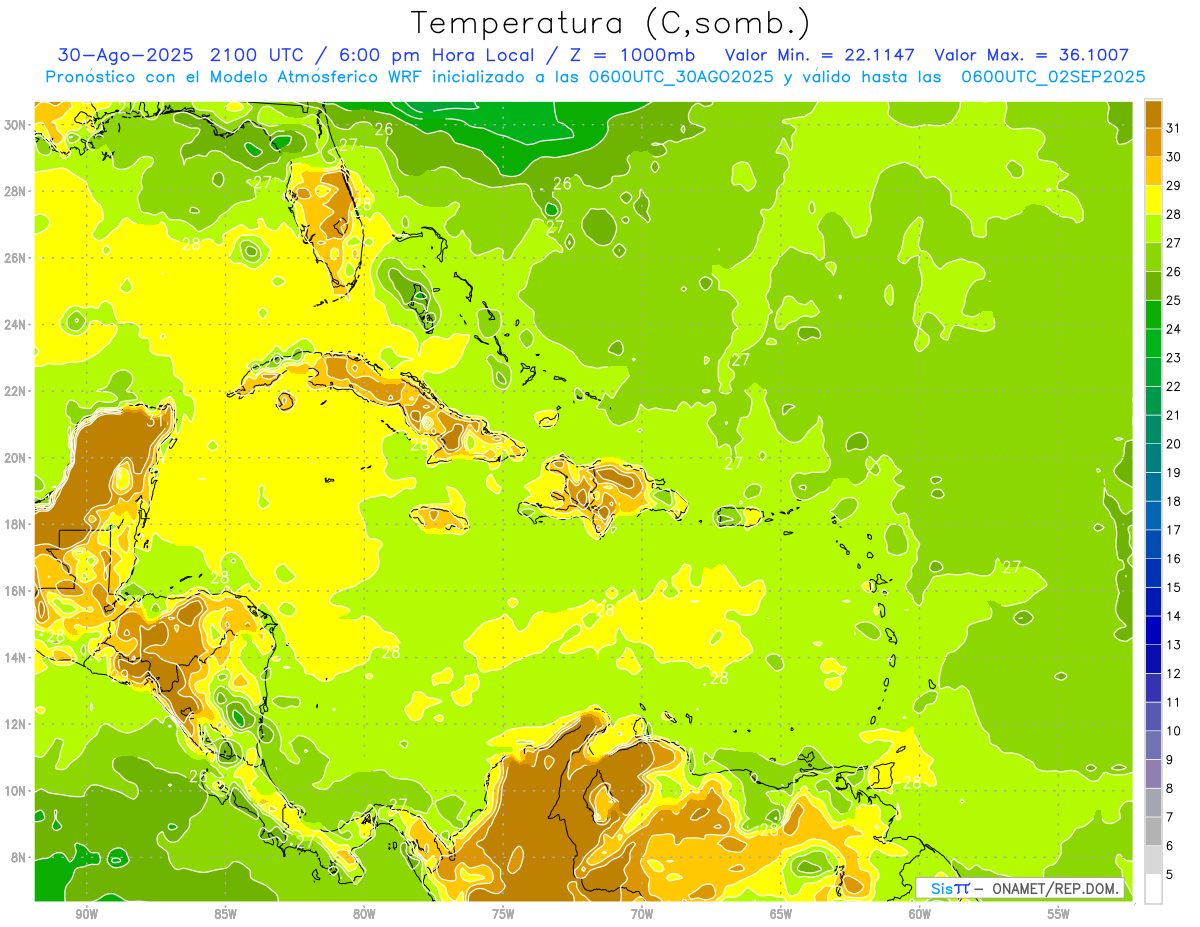The height and width of the screenshot is (927, 1200).
Task: Click the 10N latitude axis label
Action: (x=15, y=791)
